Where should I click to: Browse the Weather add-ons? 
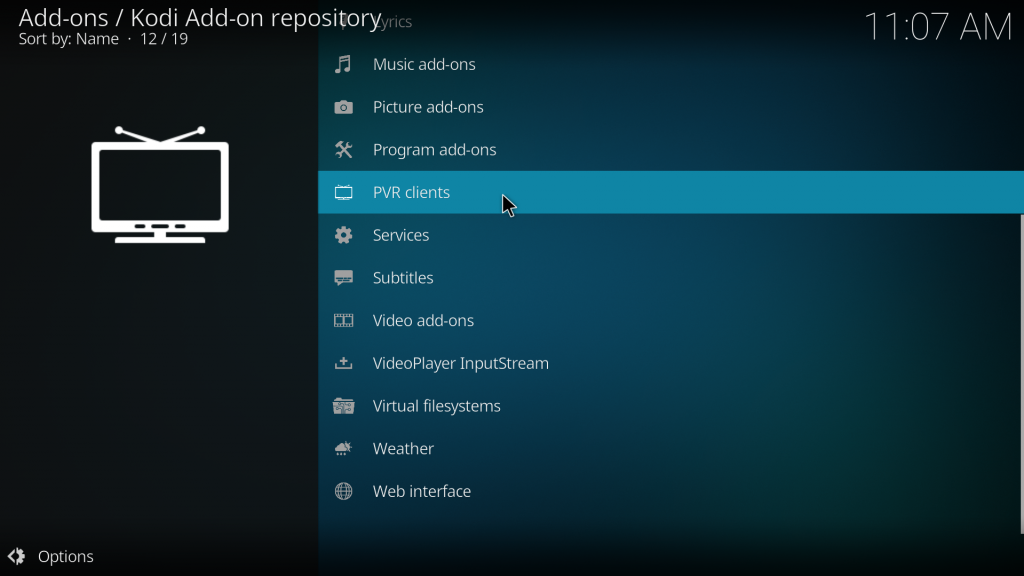click(671, 449)
